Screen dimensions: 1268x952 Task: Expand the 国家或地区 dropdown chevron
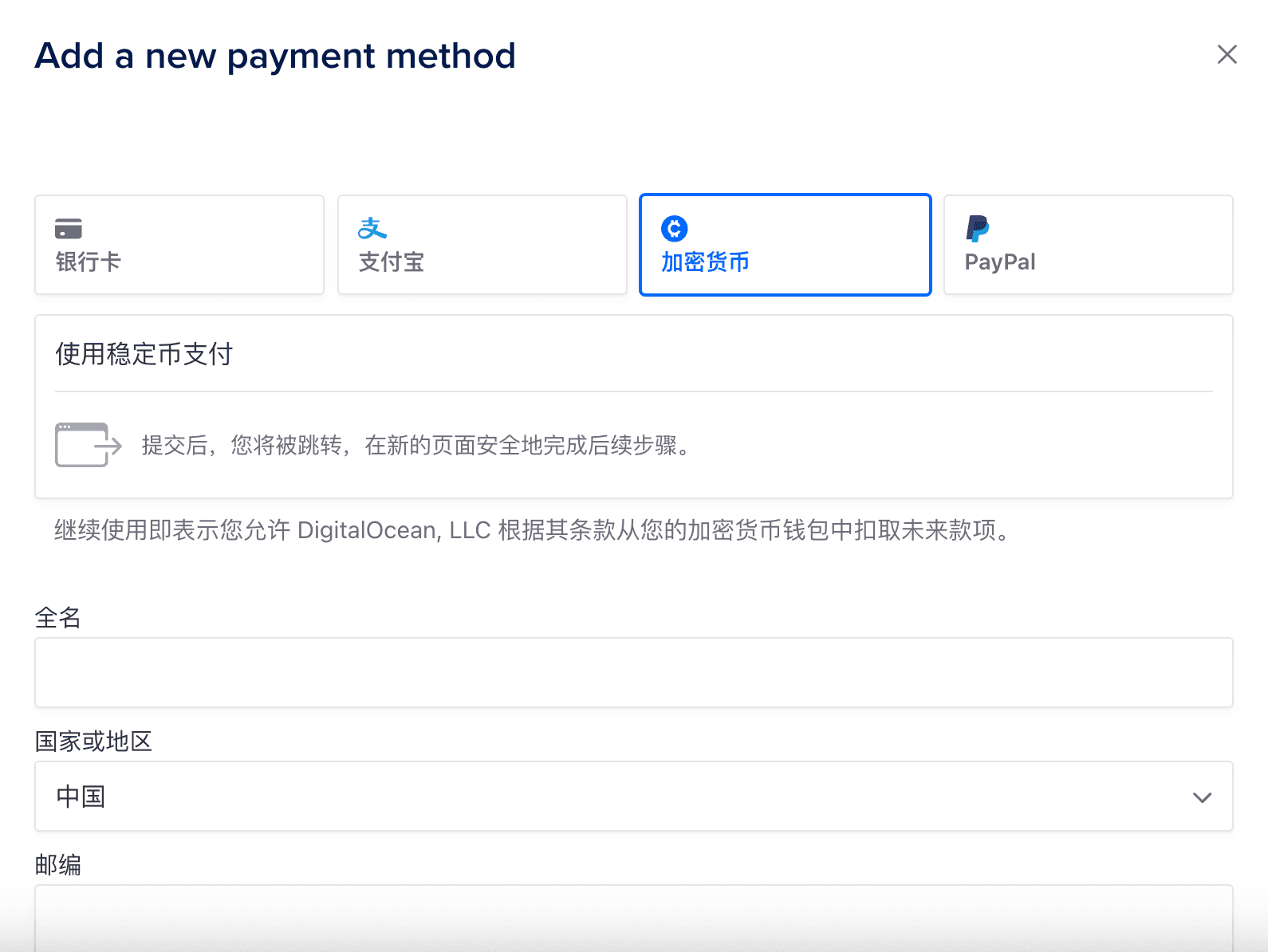[1202, 797]
